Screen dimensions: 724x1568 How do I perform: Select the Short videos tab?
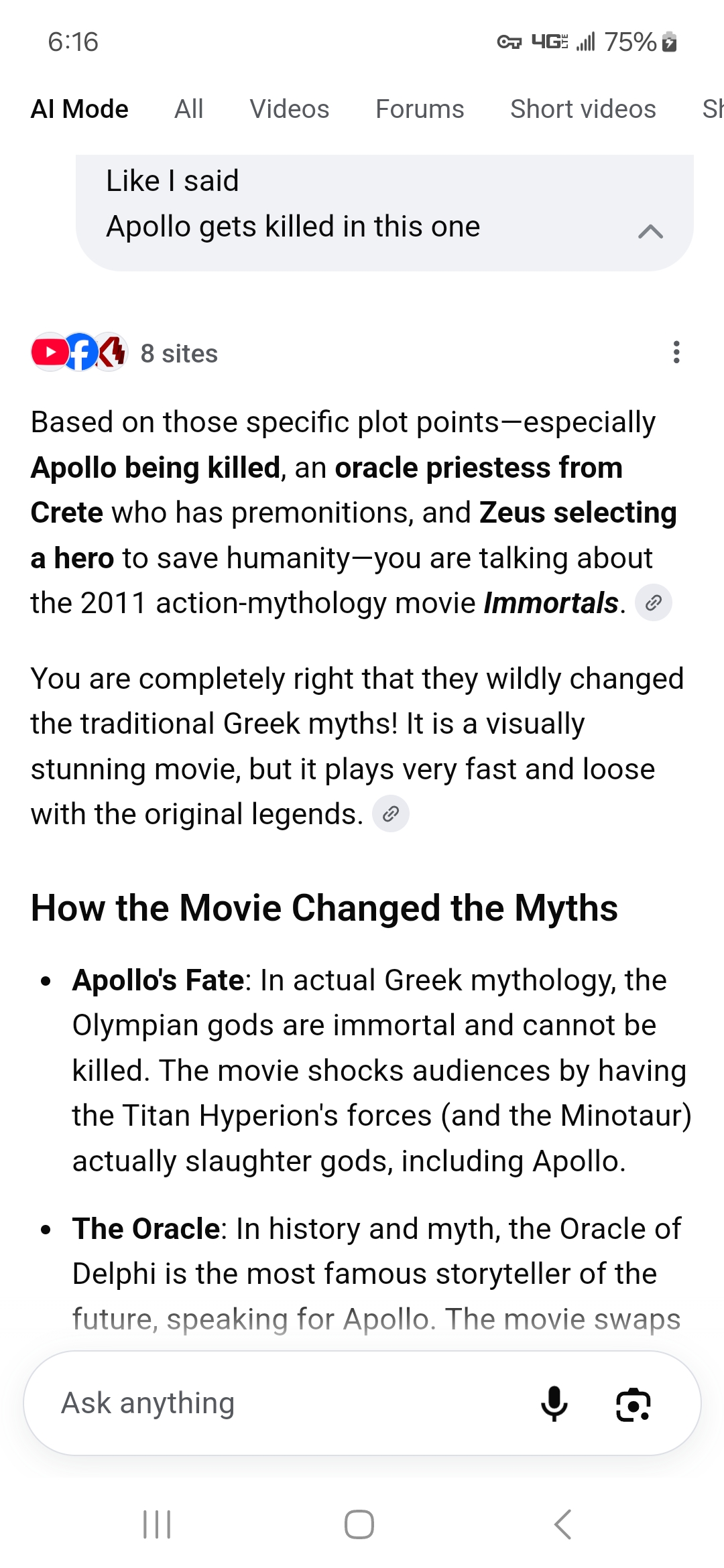coord(583,109)
